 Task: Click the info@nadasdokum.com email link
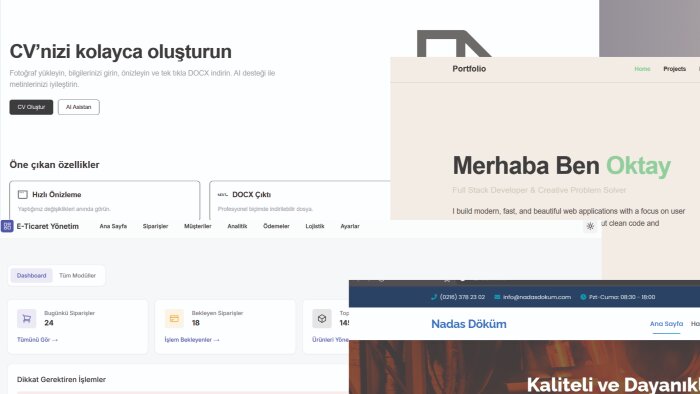pos(537,297)
